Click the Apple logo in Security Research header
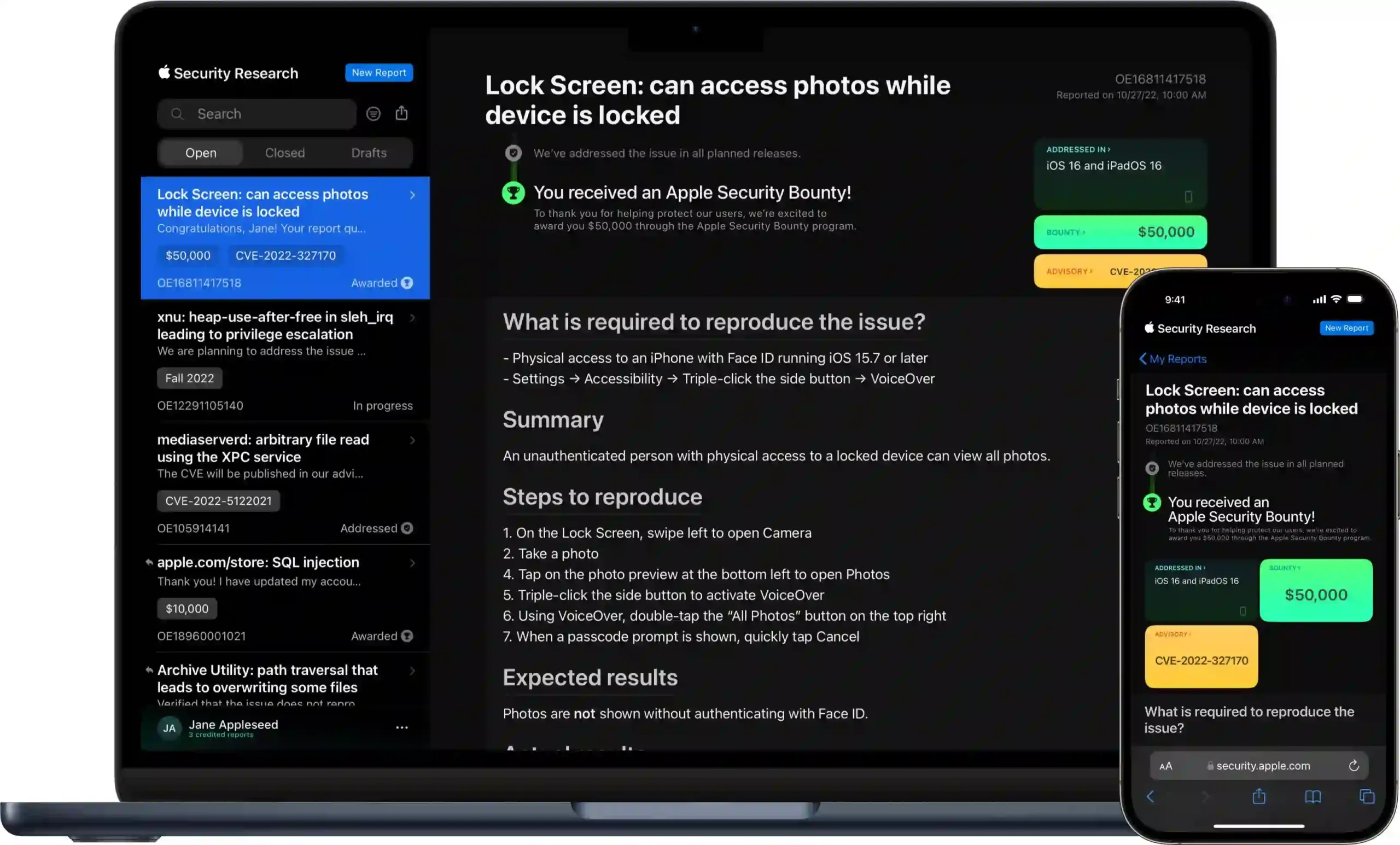 pyautogui.click(x=164, y=72)
